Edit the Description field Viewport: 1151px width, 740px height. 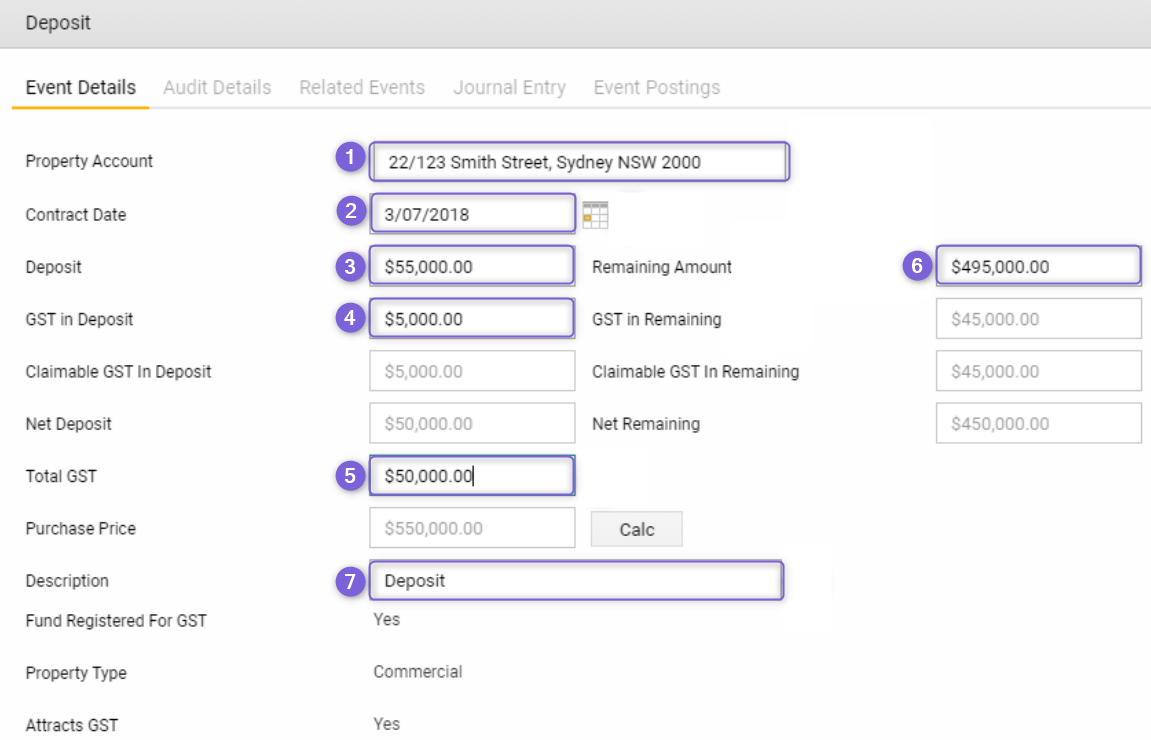(576, 581)
